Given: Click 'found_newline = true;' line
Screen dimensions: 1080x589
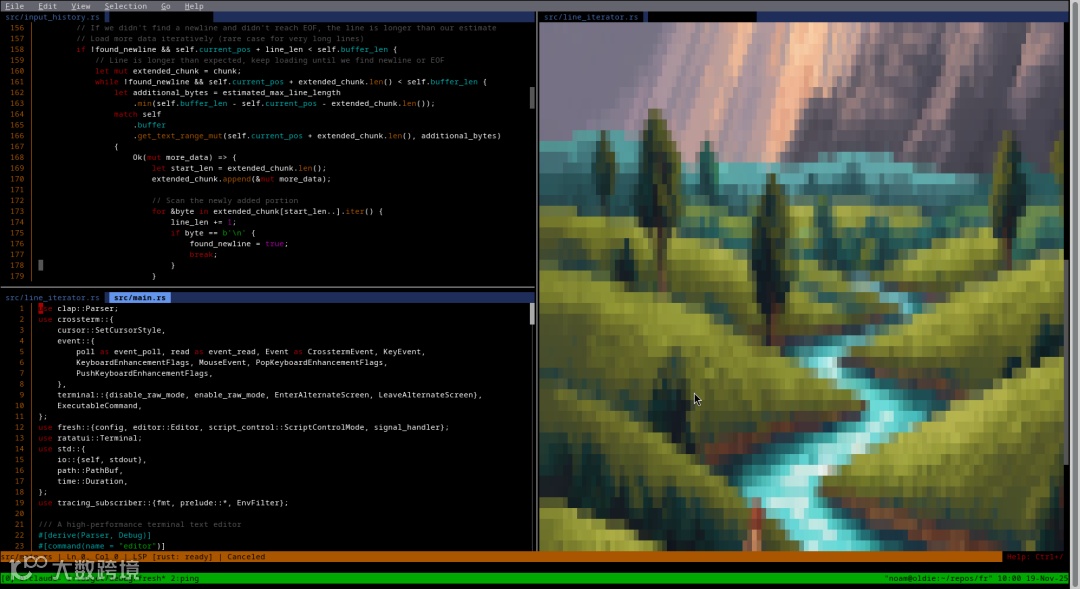Looking at the screenshot, I should point(239,244).
